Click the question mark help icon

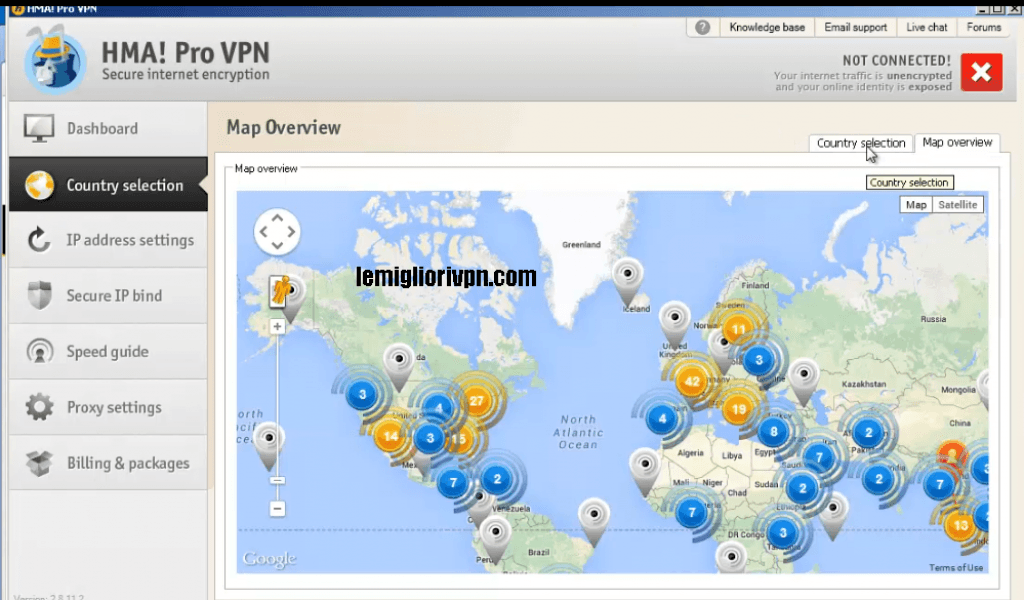(703, 27)
